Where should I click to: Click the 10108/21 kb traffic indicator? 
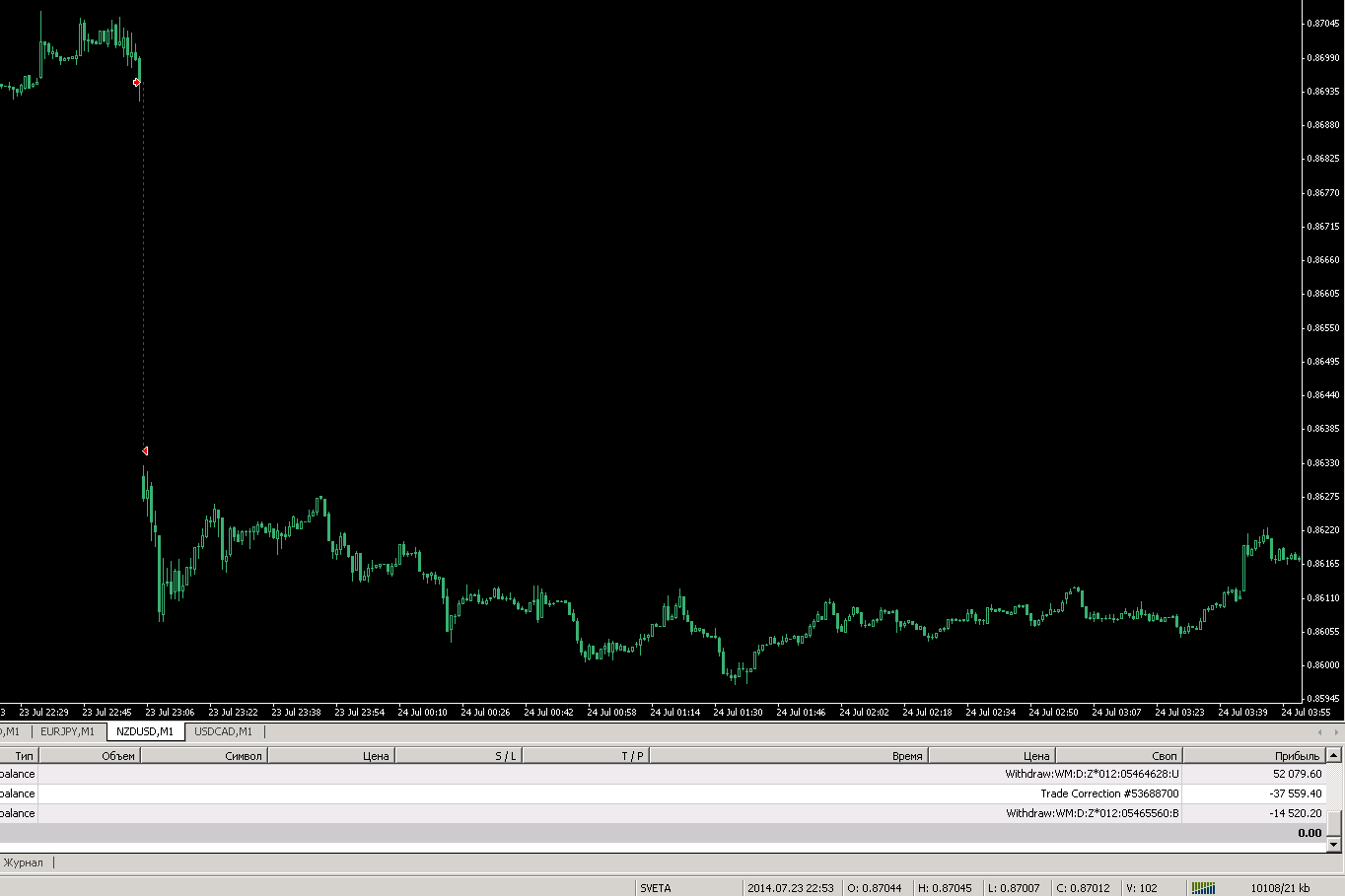pos(1280,888)
